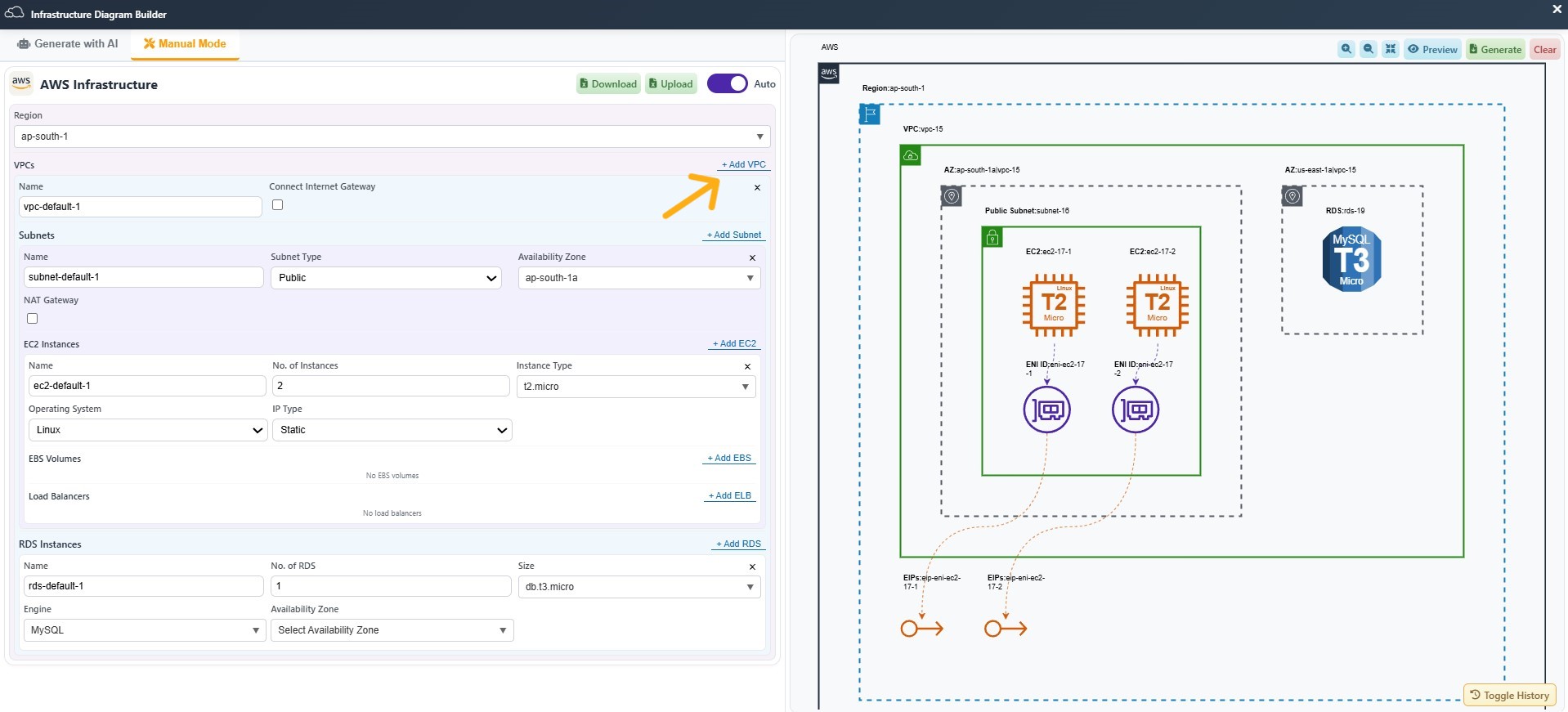The width and height of the screenshot is (1568, 712).
Task: Click the Preview button
Action: tap(1433, 49)
